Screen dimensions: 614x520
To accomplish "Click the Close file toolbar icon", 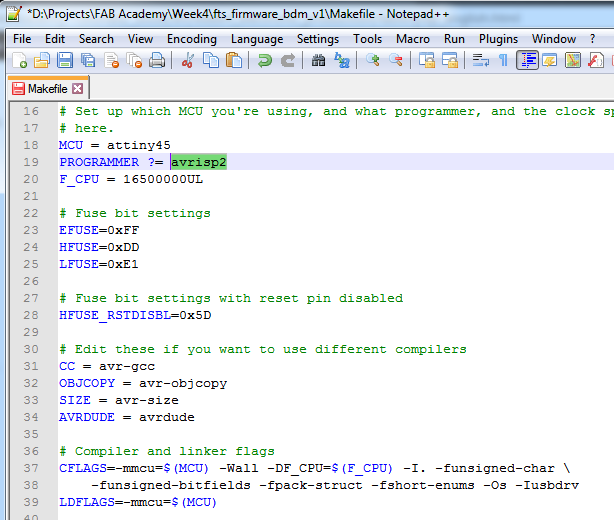I will pyautogui.click(x=112, y=60).
